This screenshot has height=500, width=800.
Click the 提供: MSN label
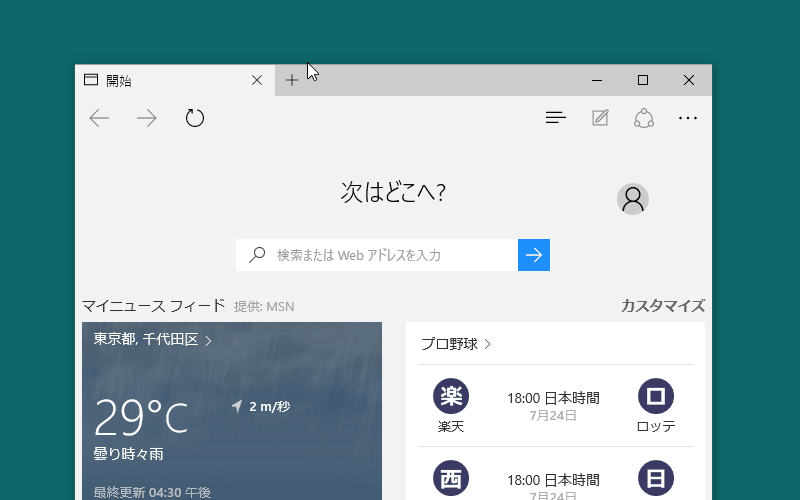[x=264, y=307]
